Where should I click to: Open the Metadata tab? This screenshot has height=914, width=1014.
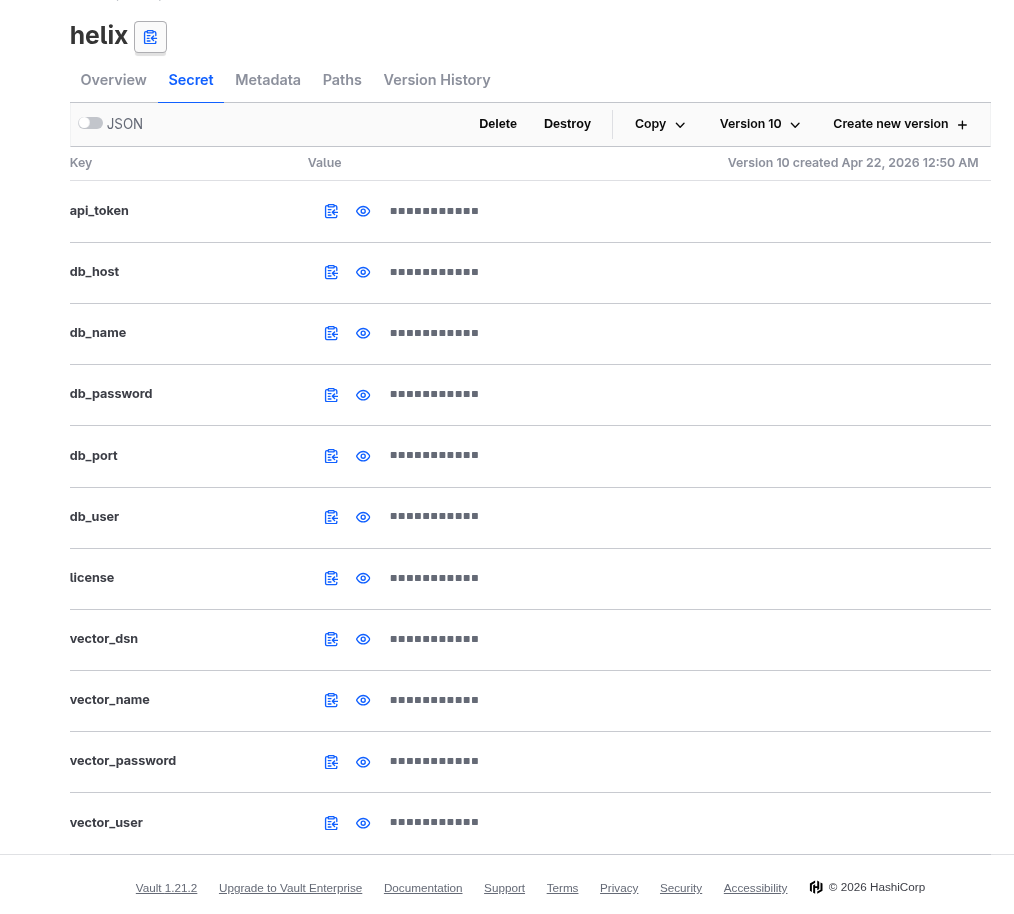pyautogui.click(x=268, y=80)
